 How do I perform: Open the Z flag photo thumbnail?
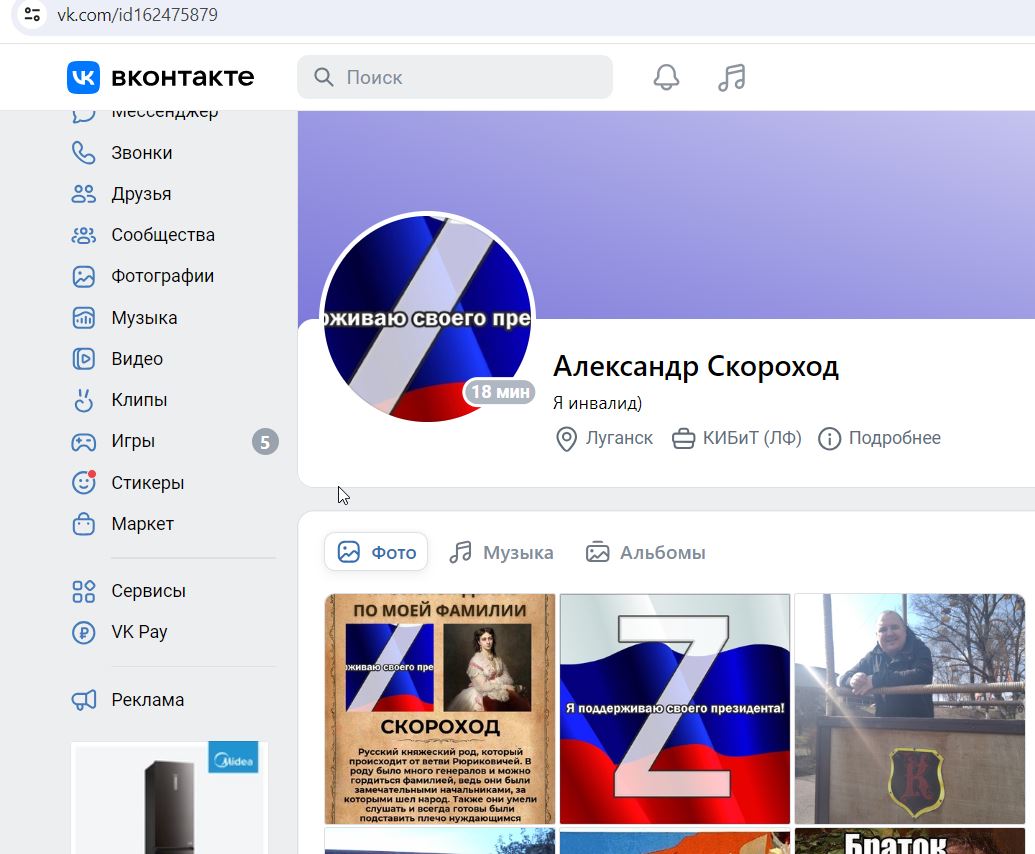pos(674,709)
